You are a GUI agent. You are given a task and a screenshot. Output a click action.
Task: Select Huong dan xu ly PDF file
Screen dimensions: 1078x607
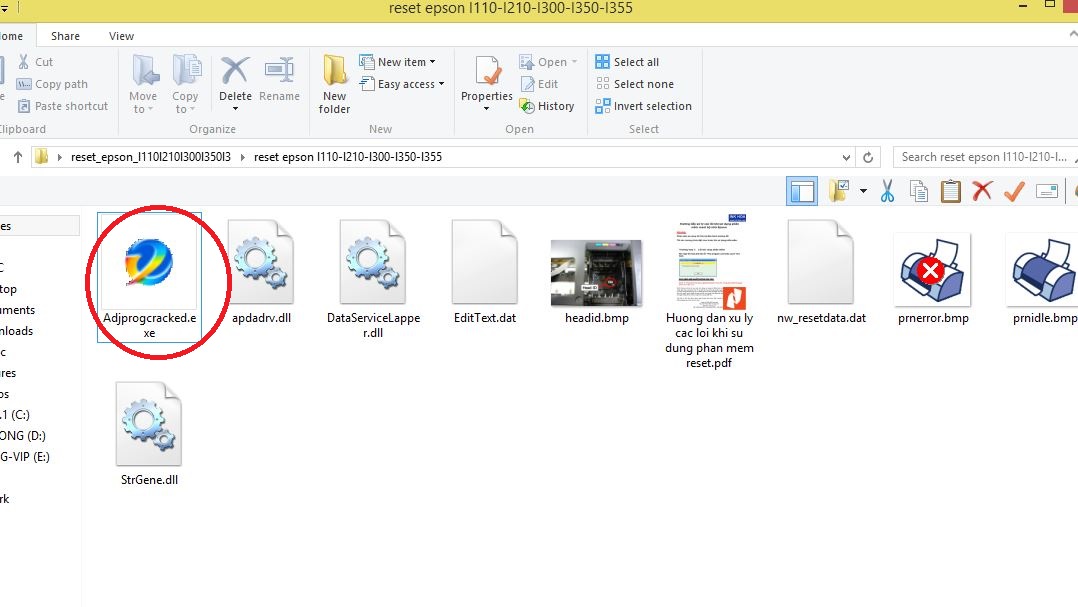(x=709, y=292)
